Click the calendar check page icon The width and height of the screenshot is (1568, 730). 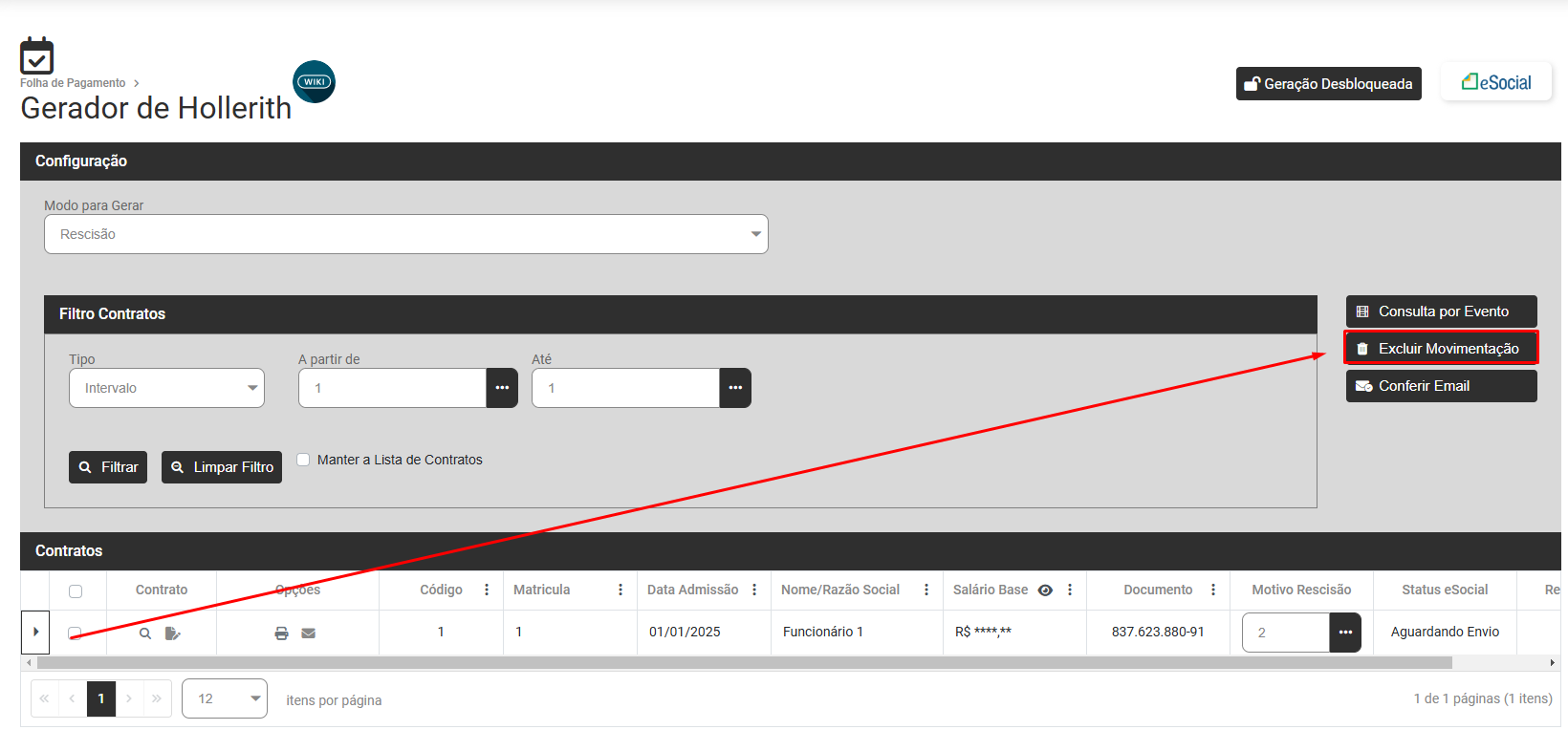[36, 56]
